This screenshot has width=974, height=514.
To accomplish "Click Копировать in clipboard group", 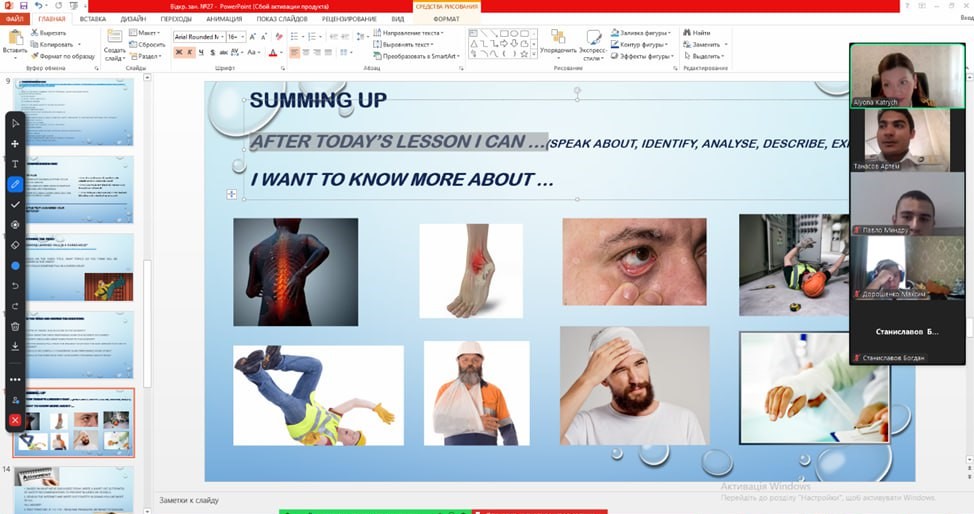I will tap(53, 45).
